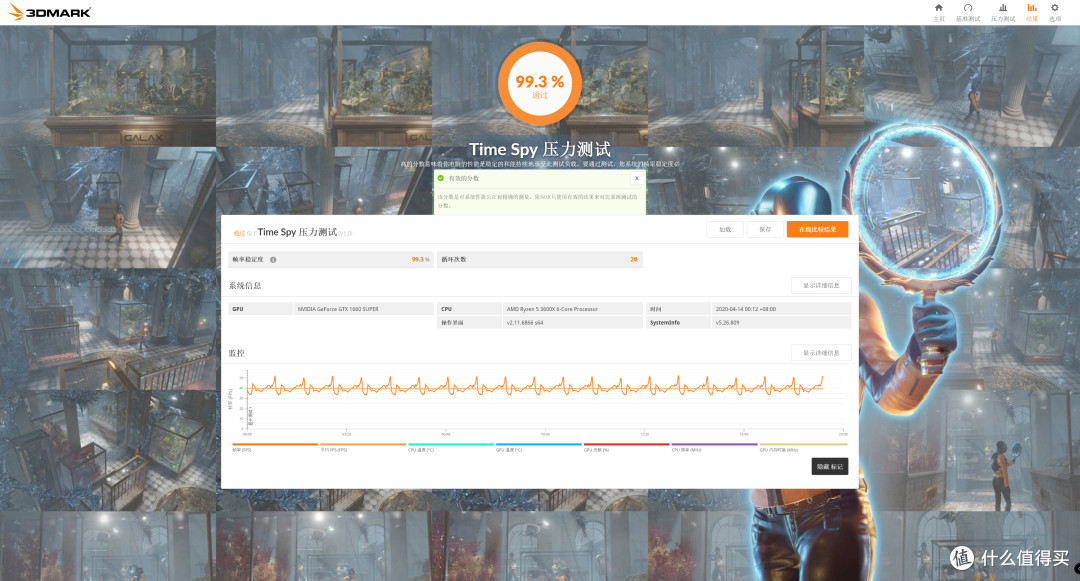
Task: Click the green checkmark valid score icon
Action: [x=441, y=178]
